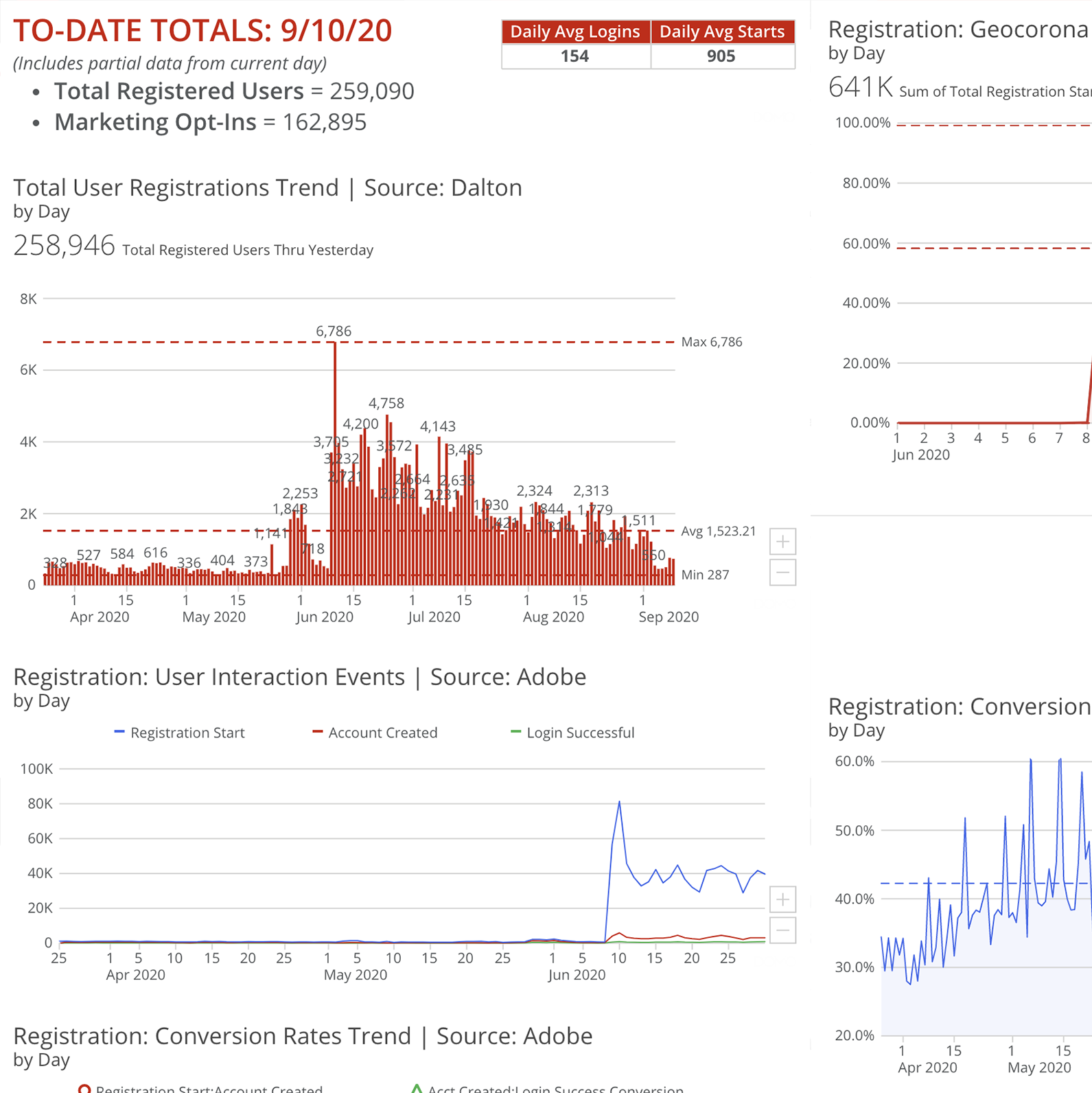Viewport: 1092px width, 1093px height.
Task: Toggle the Registration Start legend series
Action: point(179,733)
